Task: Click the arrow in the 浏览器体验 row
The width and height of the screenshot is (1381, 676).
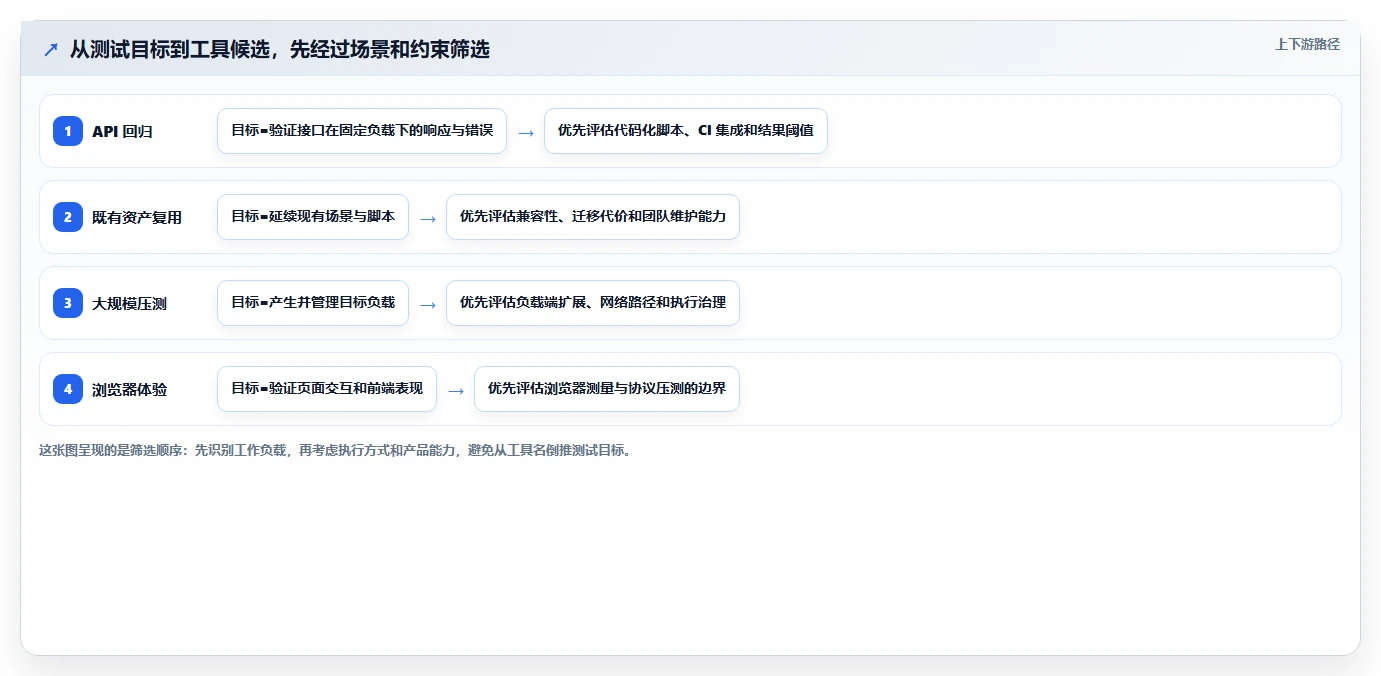Action: point(456,390)
